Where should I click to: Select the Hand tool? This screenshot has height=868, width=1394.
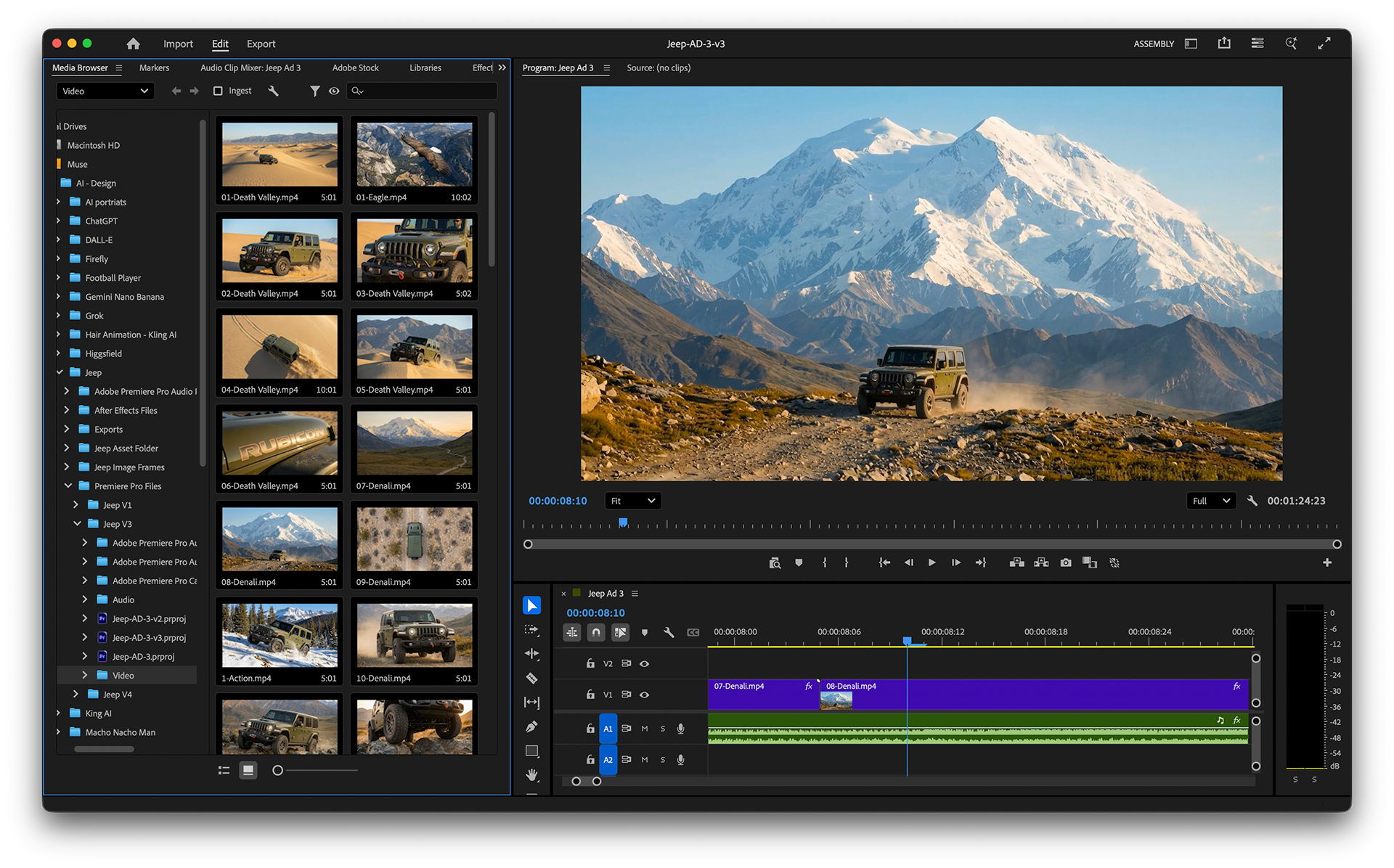531,774
